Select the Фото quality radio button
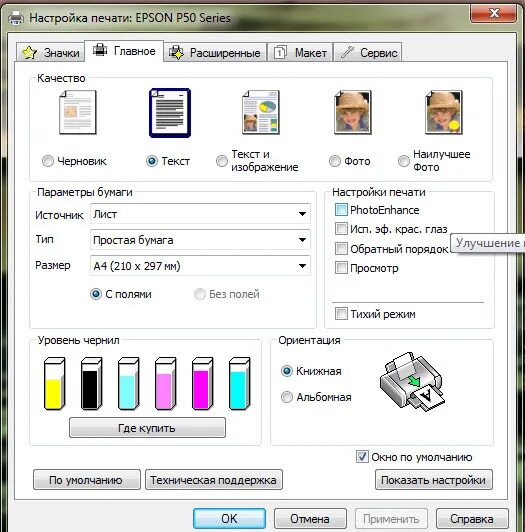 point(335,161)
